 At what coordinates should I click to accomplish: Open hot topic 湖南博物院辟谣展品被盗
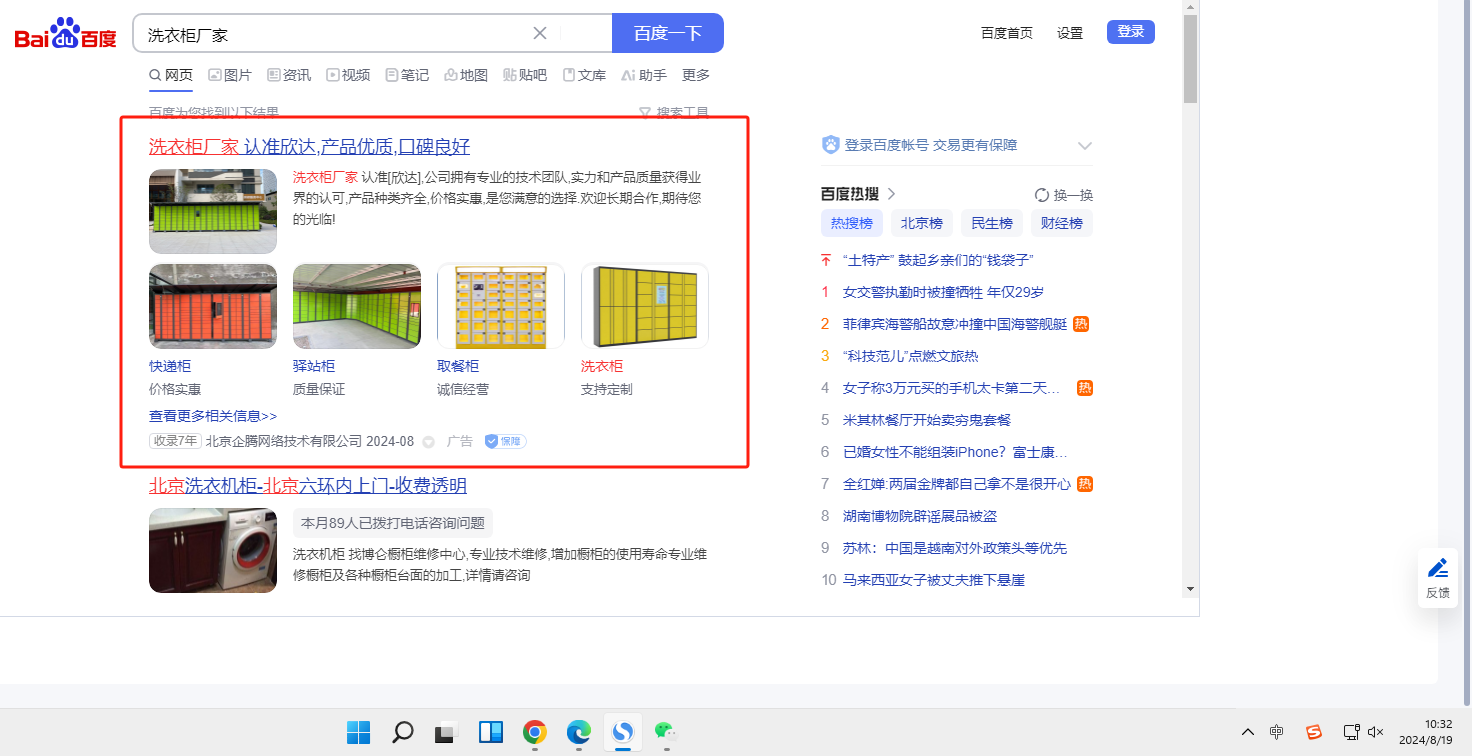(920, 516)
